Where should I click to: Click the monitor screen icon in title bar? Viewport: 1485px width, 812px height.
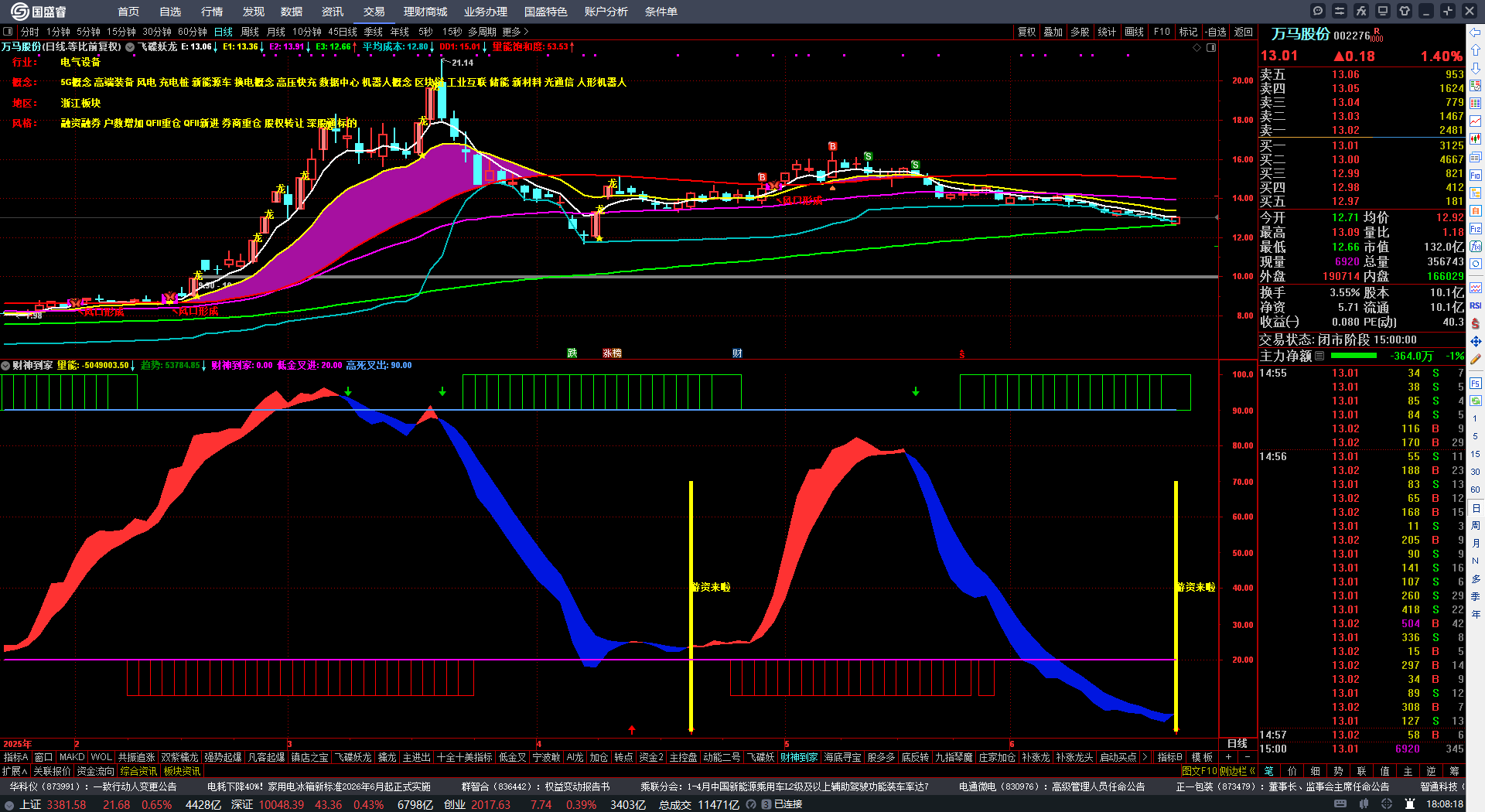(x=1383, y=11)
